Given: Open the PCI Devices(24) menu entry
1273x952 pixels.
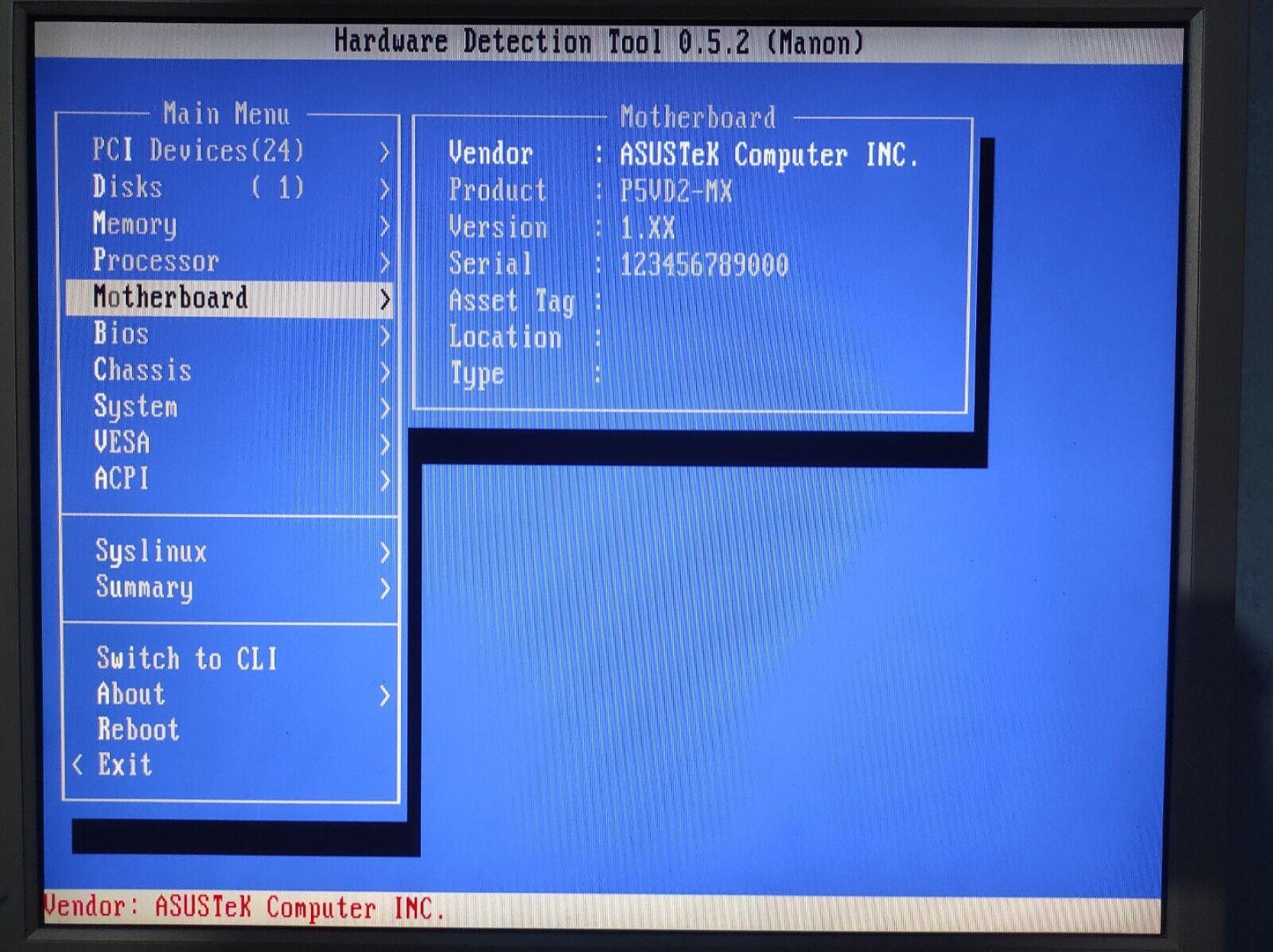Looking at the screenshot, I should coord(198,151).
